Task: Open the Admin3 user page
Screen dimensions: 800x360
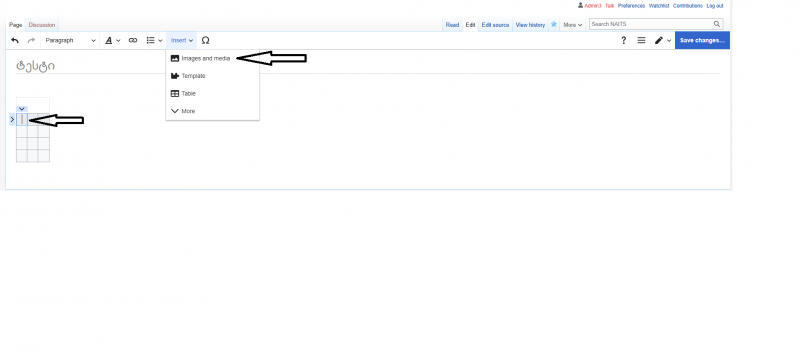Action: click(x=593, y=6)
